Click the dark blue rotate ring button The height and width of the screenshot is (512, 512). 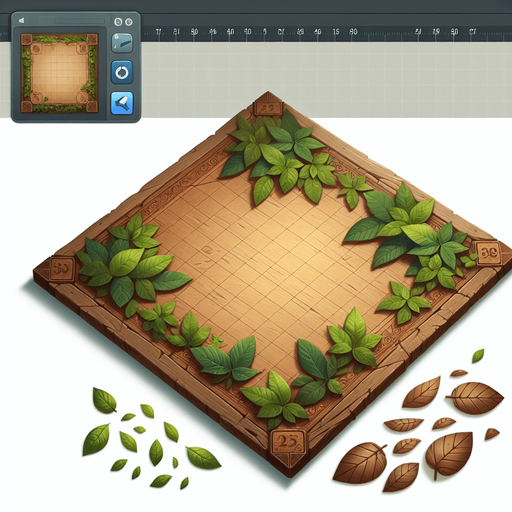point(122,72)
